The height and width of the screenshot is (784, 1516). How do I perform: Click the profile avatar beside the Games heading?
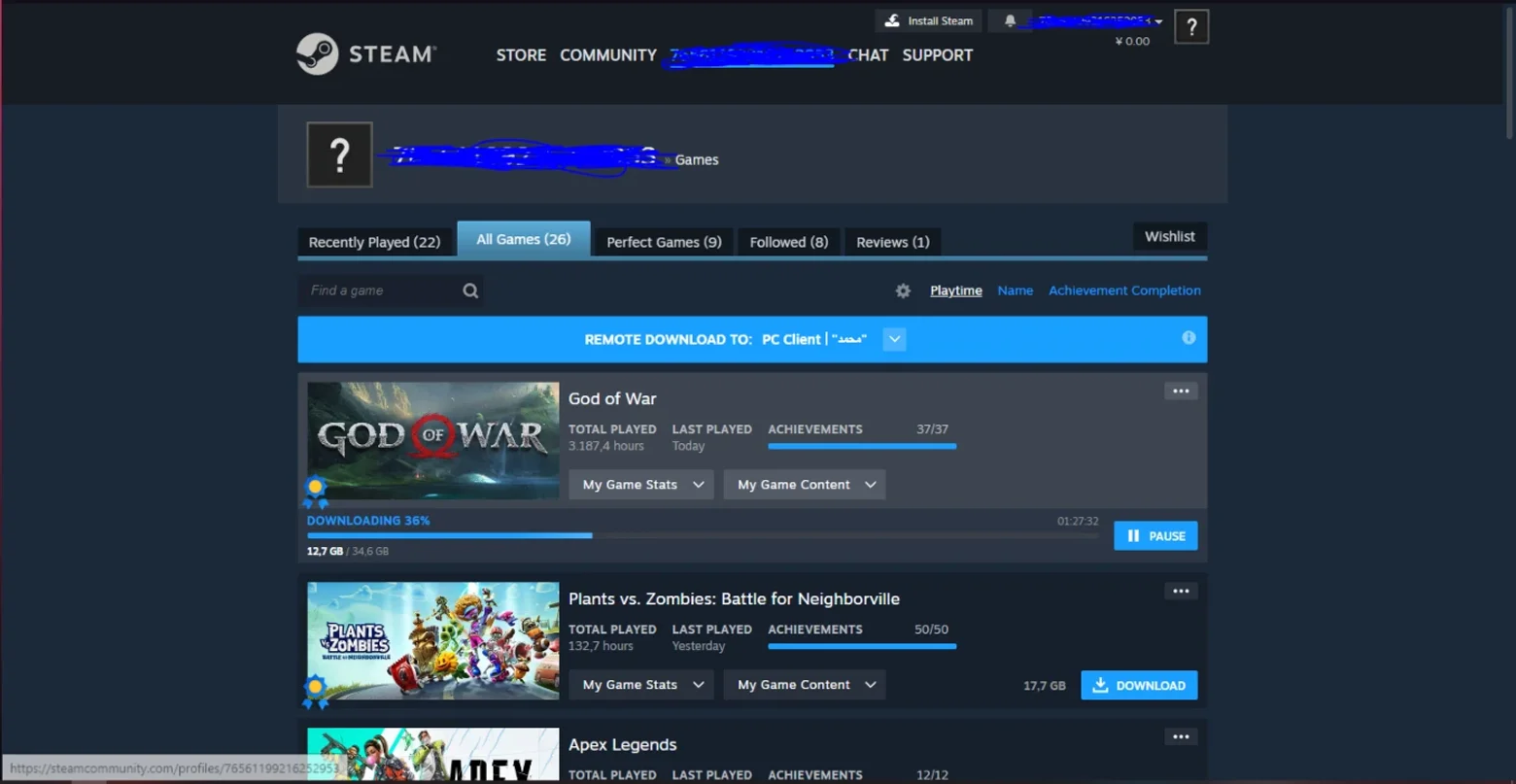tap(339, 154)
